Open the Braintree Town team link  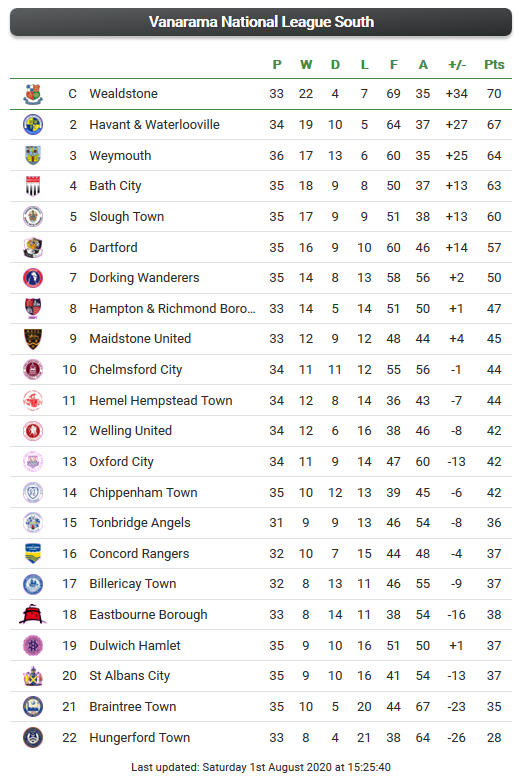[132, 707]
